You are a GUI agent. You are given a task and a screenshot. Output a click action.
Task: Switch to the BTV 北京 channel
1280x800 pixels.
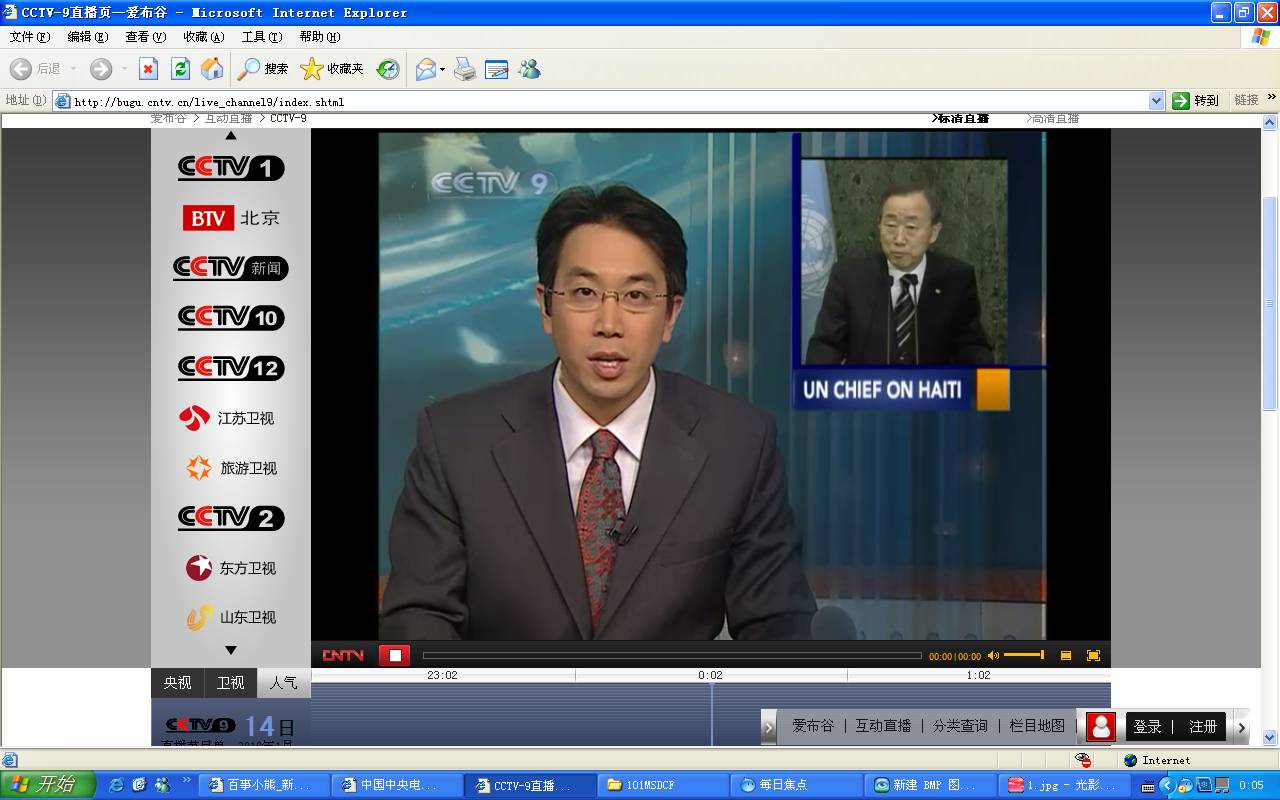click(231, 218)
